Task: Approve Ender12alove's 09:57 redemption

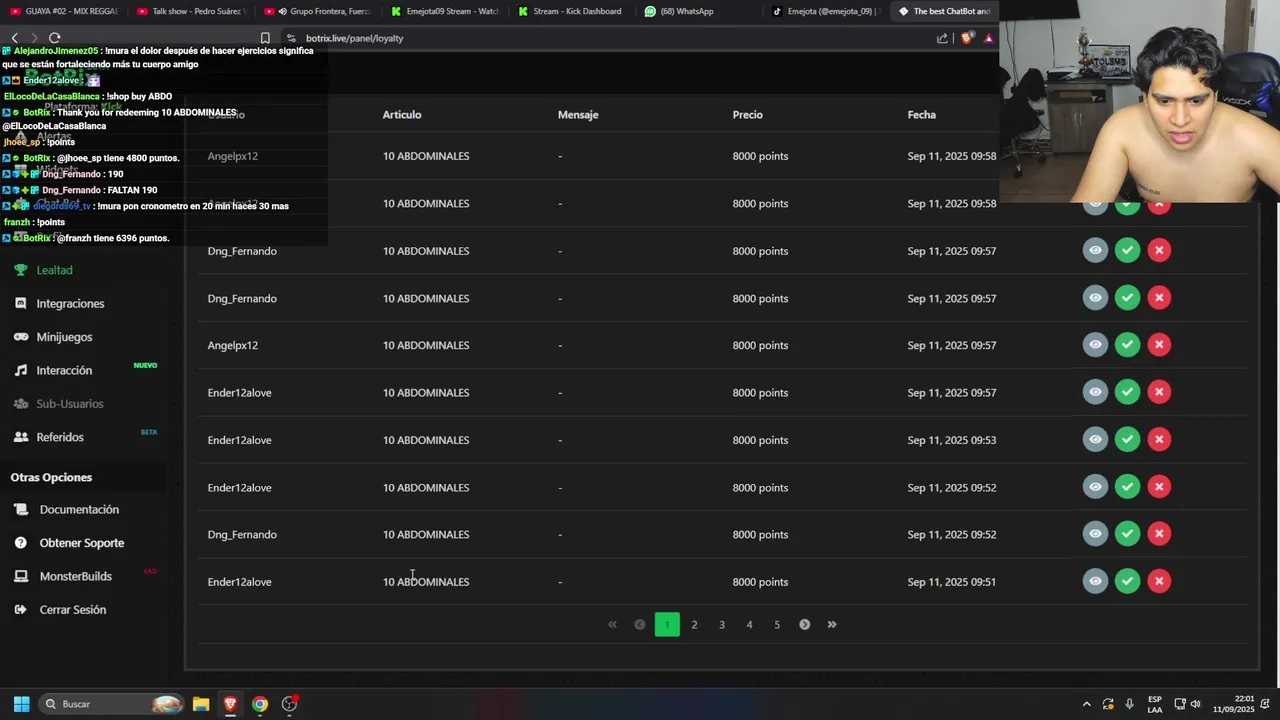Action: click(1127, 392)
